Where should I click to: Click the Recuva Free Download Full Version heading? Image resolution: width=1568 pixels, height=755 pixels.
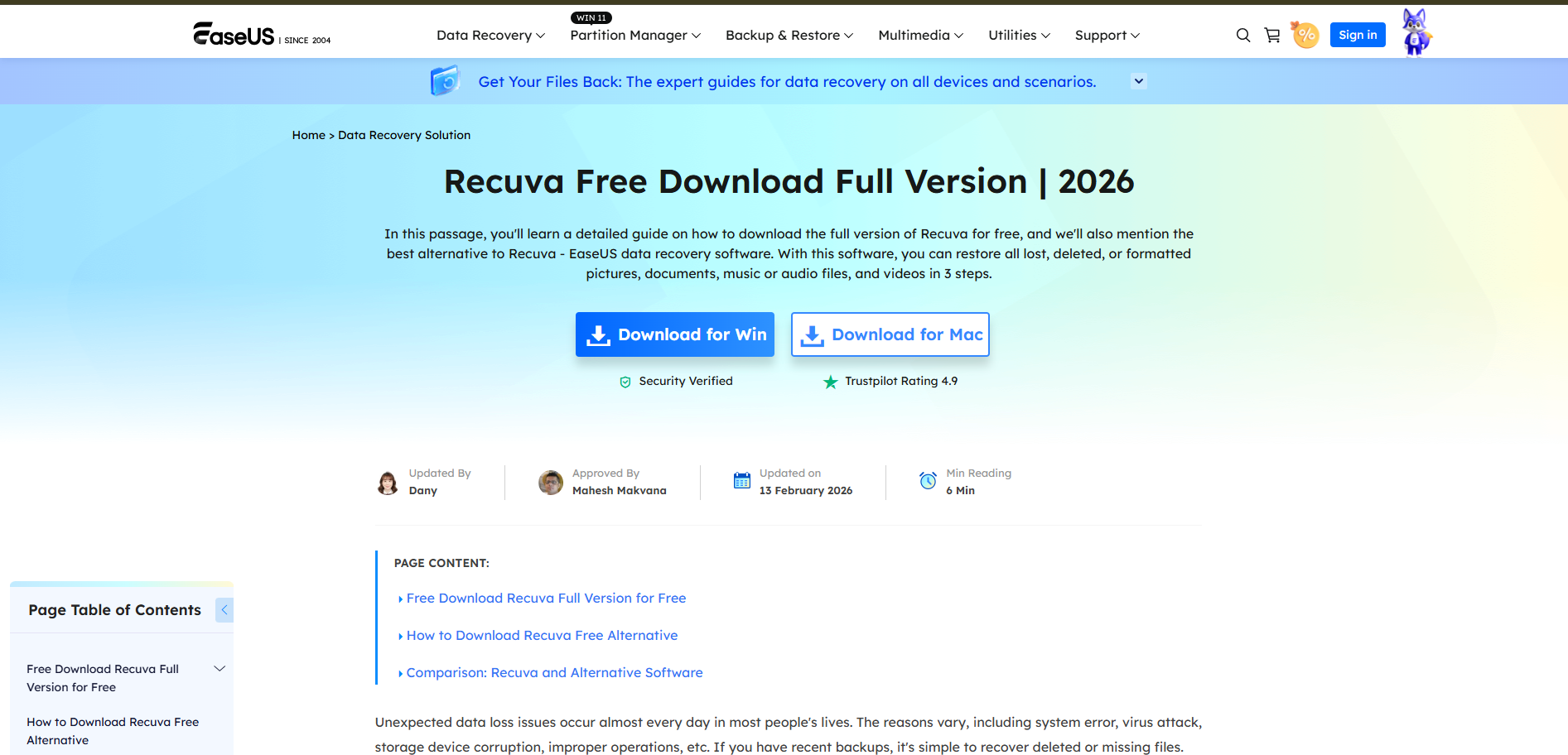coord(789,181)
